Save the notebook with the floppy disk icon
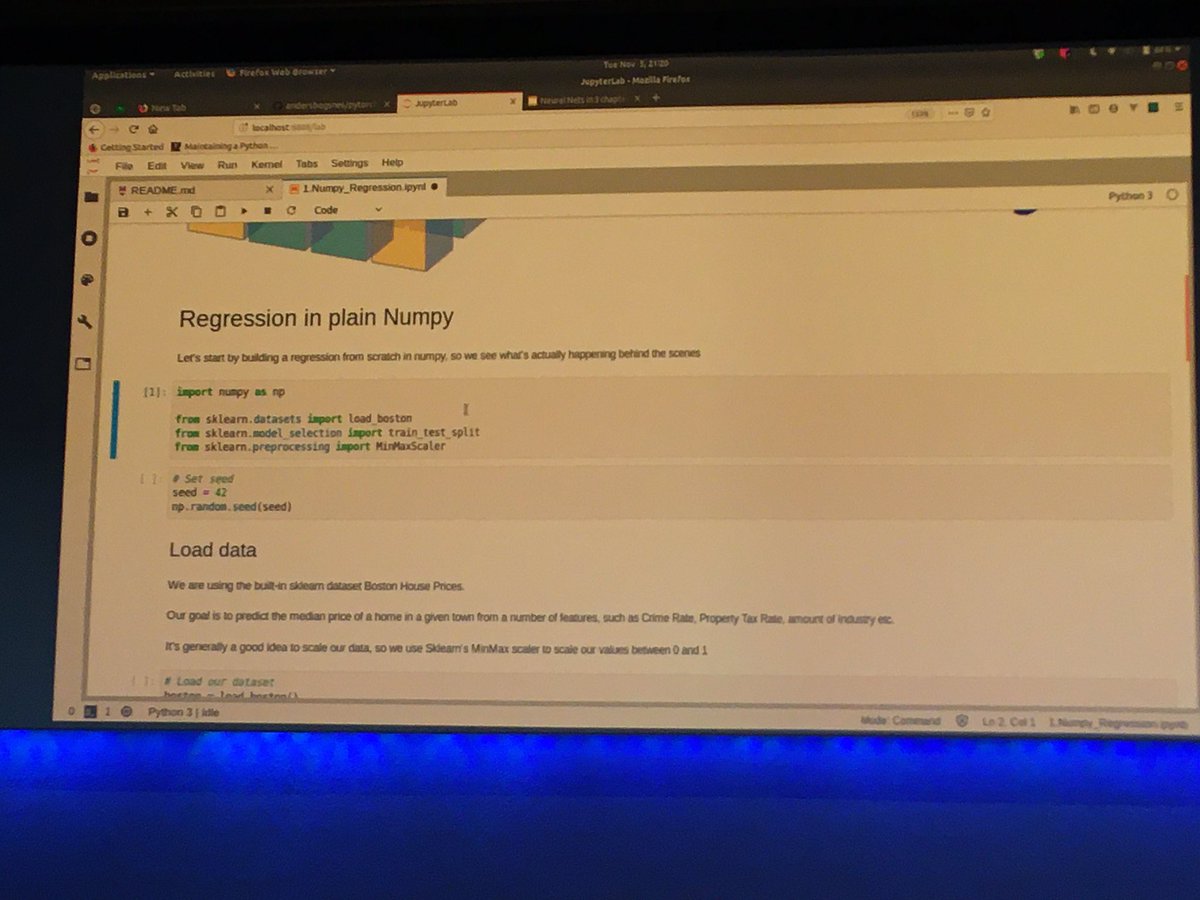1200x900 pixels. [x=124, y=212]
